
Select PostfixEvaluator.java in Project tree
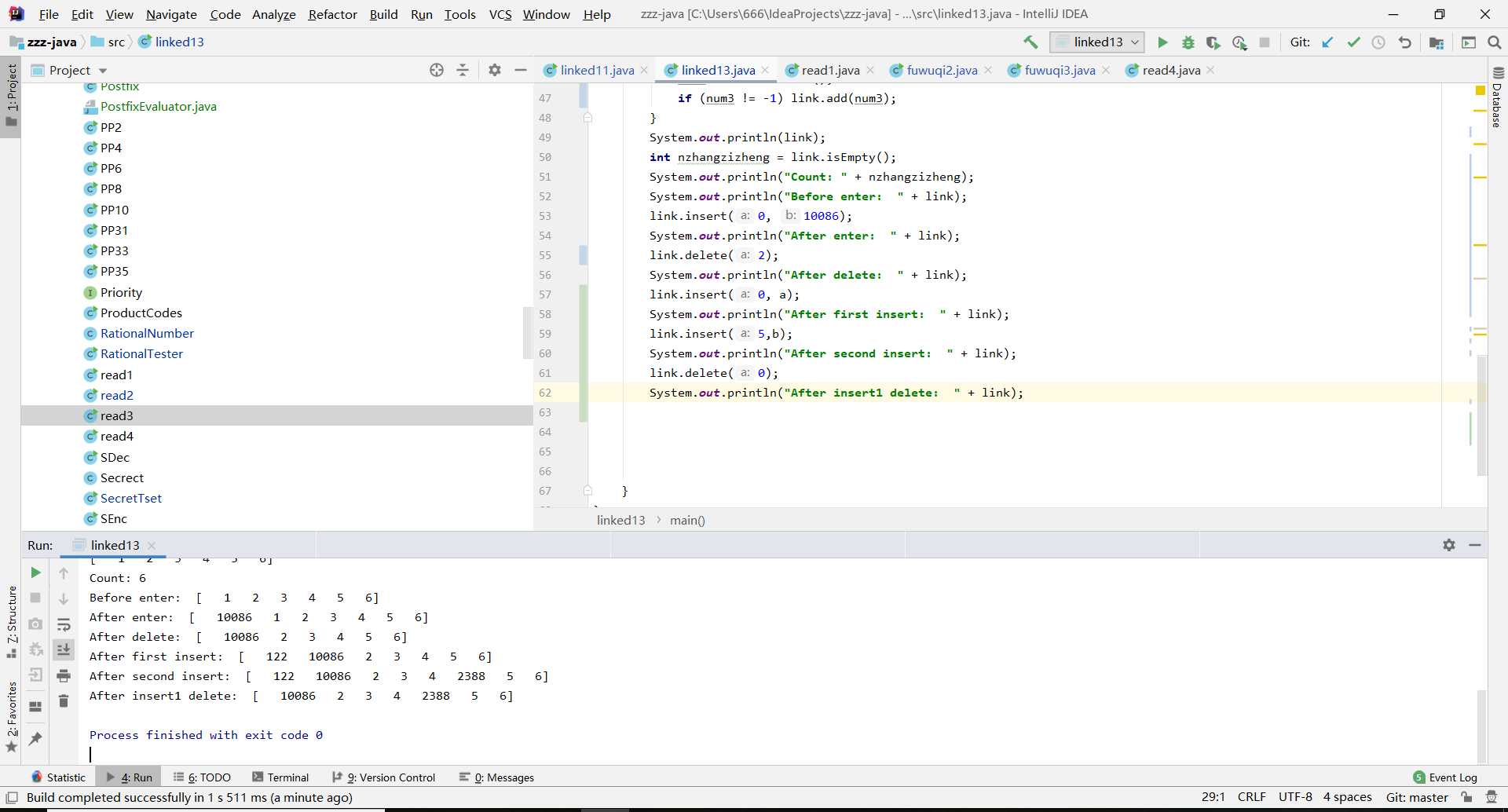(158, 107)
